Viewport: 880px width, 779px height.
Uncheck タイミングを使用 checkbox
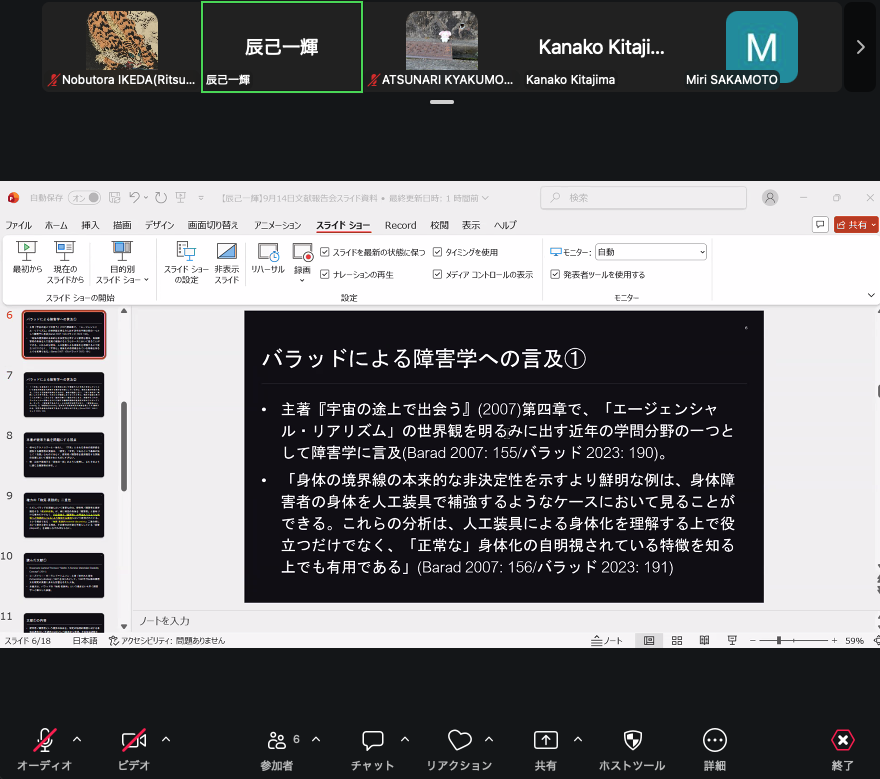pos(437,252)
